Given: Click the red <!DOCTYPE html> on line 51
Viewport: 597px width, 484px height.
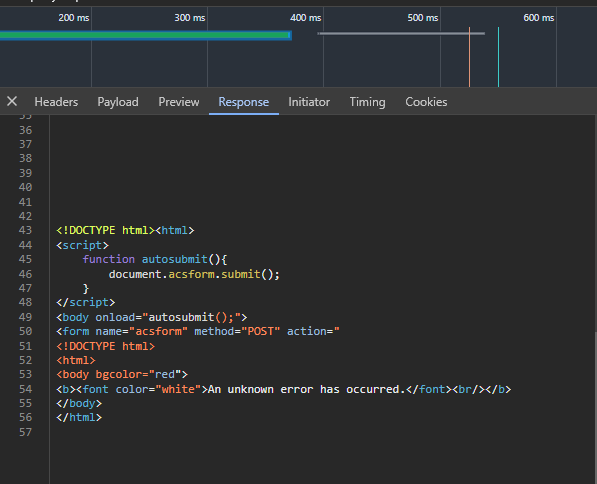Looking at the screenshot, I should pos(105,346).
